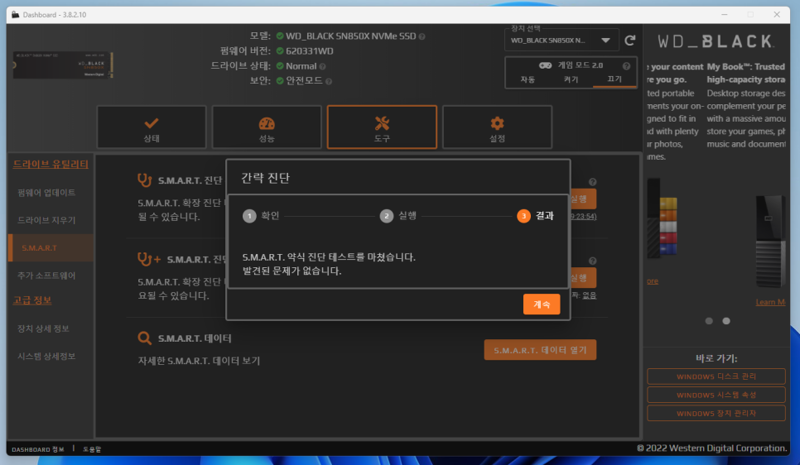Click the My Book drive product image
This screenshot has width=800, height=465.
tap(769, 241)
